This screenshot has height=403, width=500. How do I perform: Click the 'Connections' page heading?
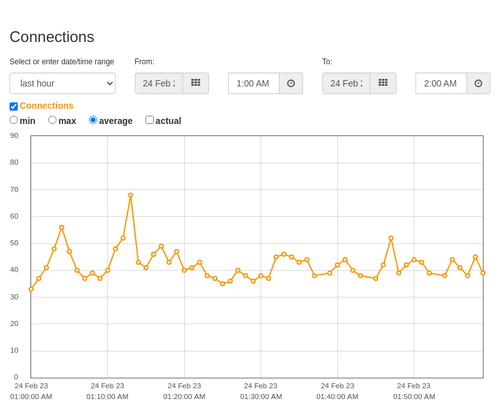52,37
